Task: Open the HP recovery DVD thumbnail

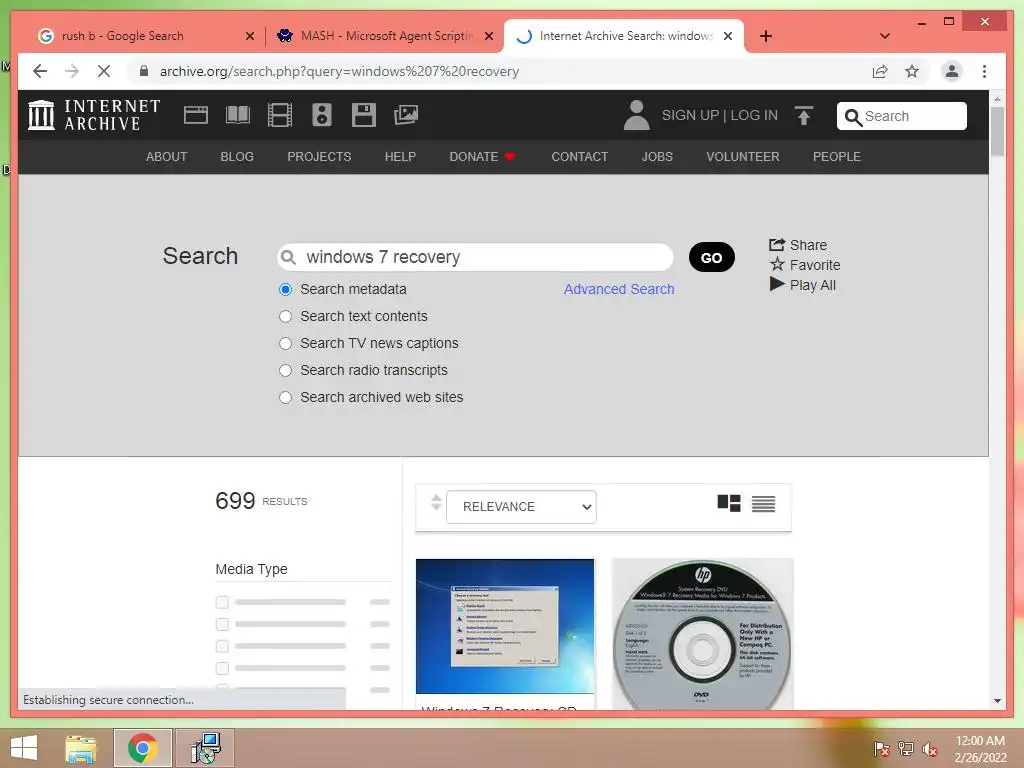Action: [x=702, y=634]
